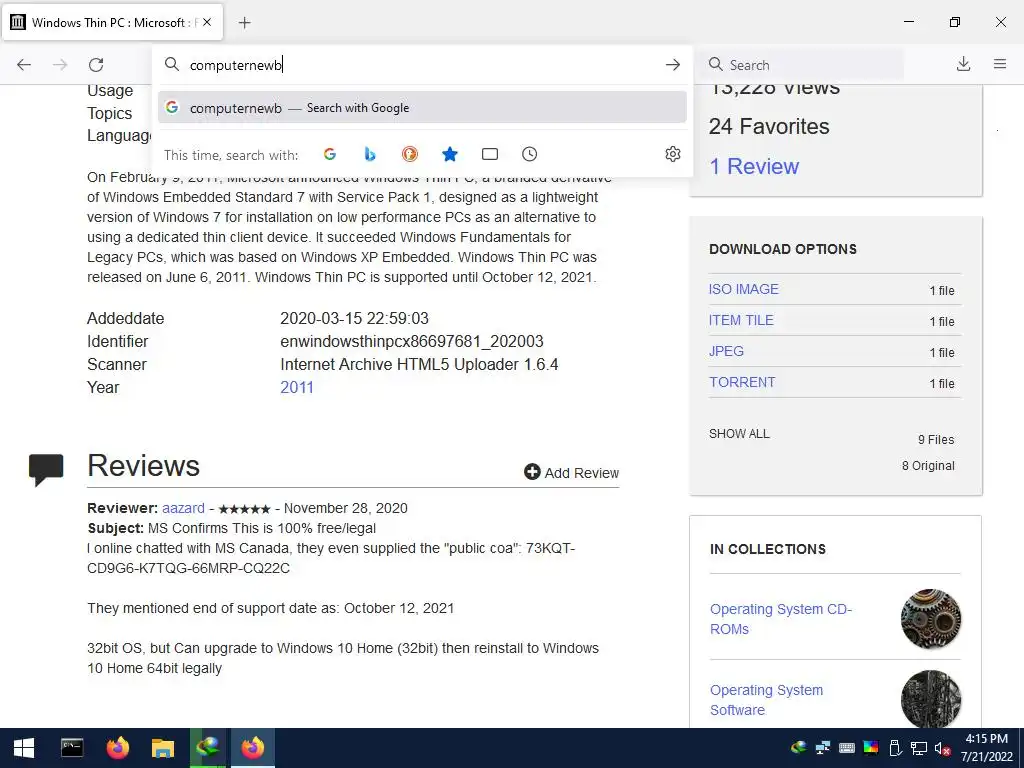Click the Add Review button
Screen dimensions: 1024x768
571,472
